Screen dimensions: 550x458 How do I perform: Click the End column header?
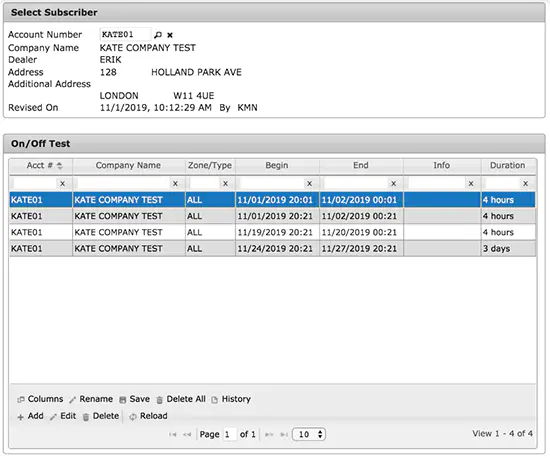point(361,165)
